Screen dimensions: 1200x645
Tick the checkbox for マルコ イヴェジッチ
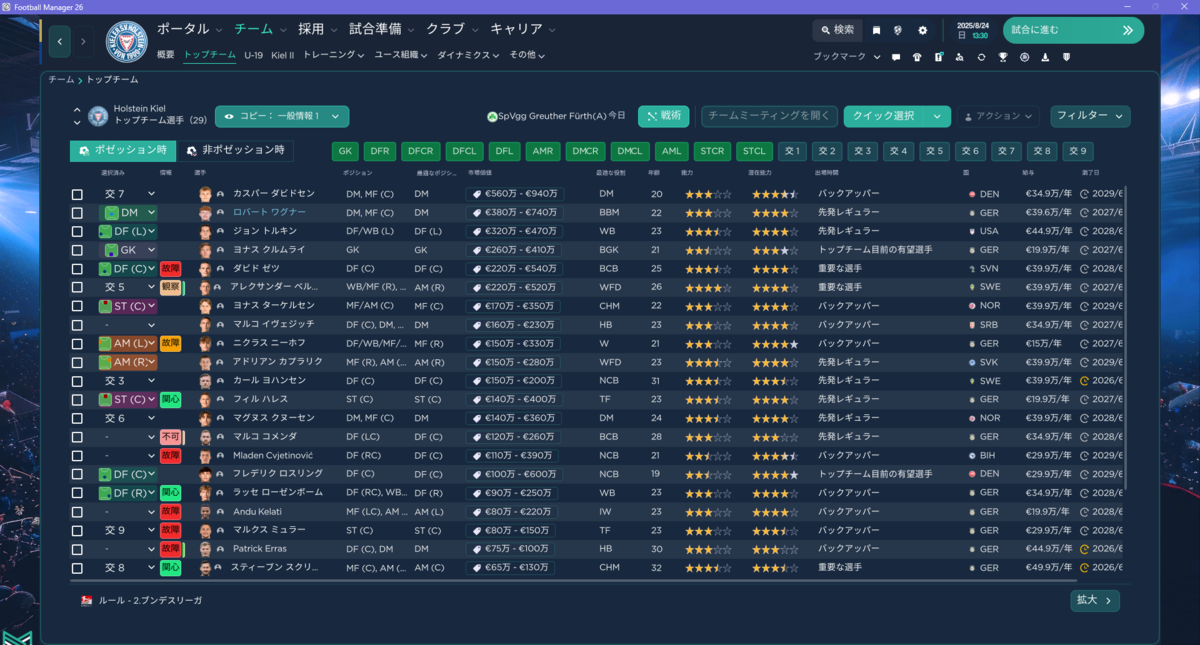[77, 325]
